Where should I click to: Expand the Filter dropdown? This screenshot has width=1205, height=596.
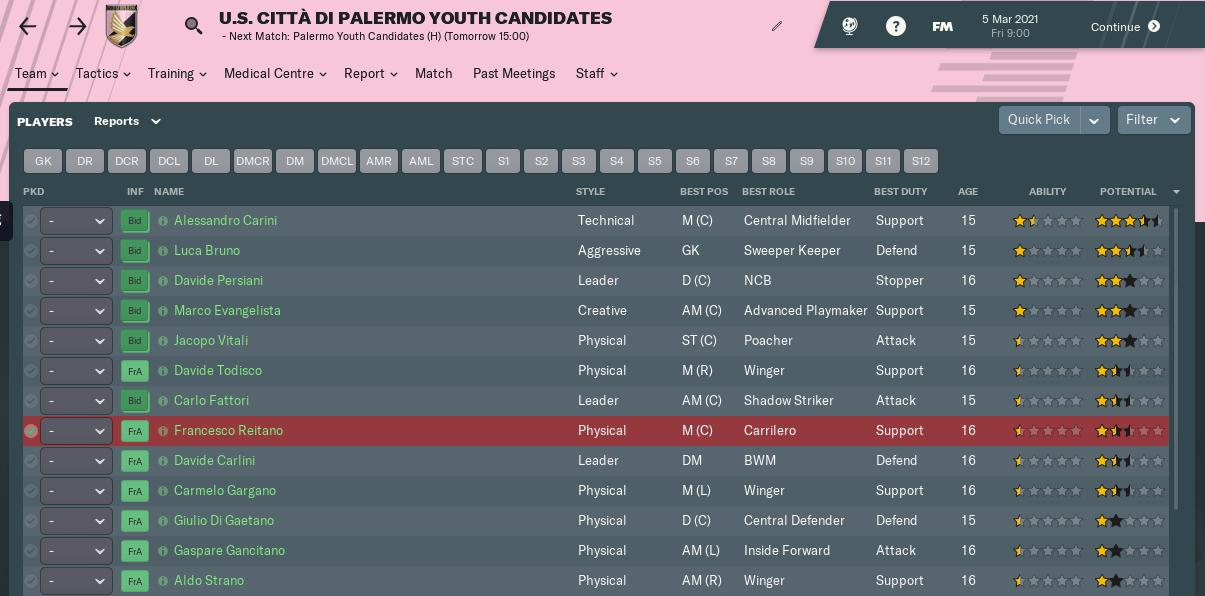click(x=1154, y=120)
